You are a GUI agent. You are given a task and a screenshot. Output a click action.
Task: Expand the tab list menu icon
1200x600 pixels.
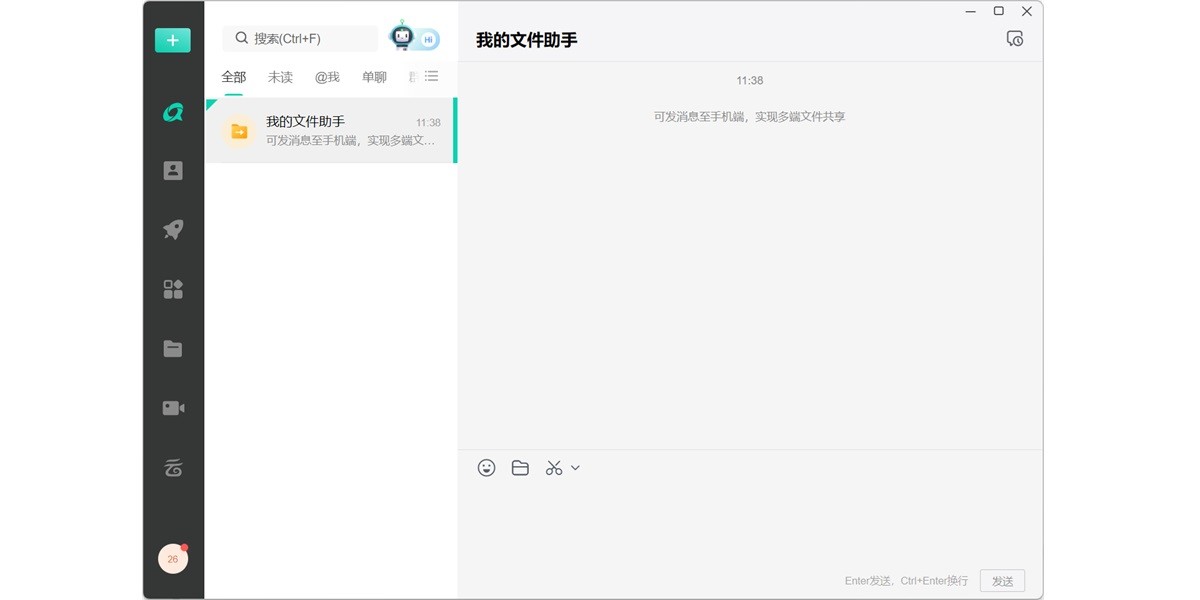431,76
